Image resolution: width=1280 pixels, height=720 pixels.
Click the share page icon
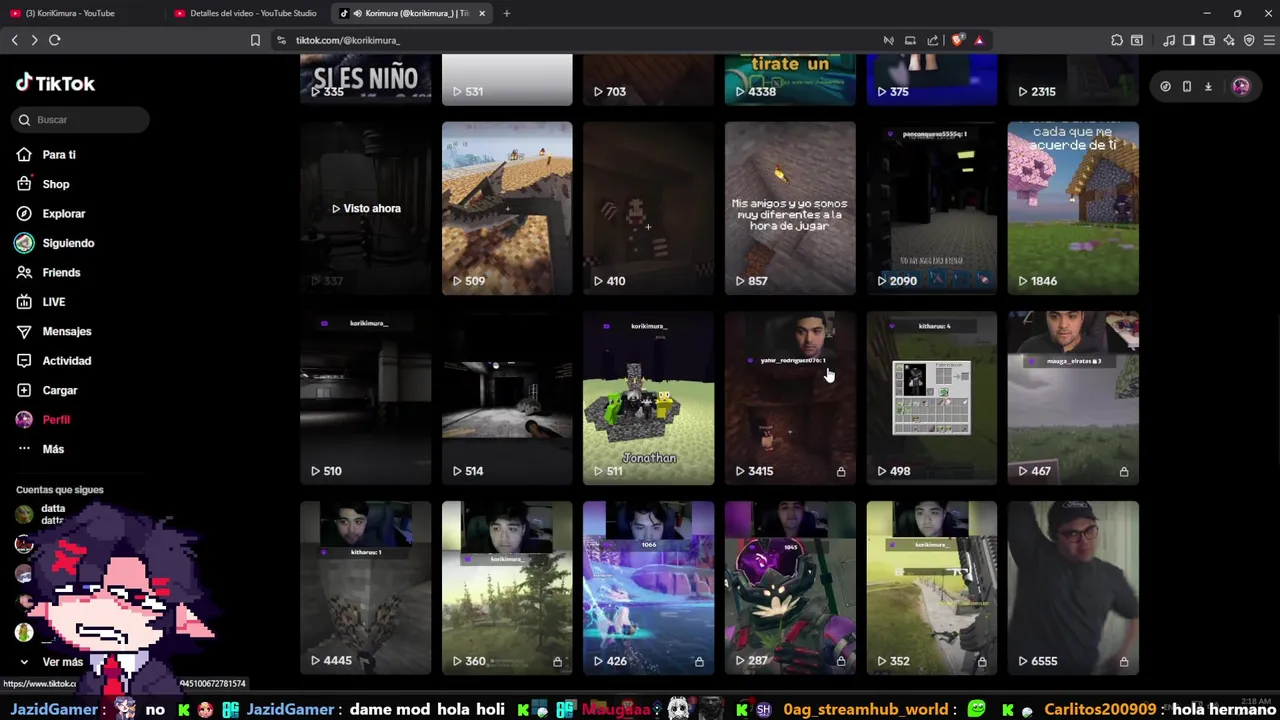[933, 40]
